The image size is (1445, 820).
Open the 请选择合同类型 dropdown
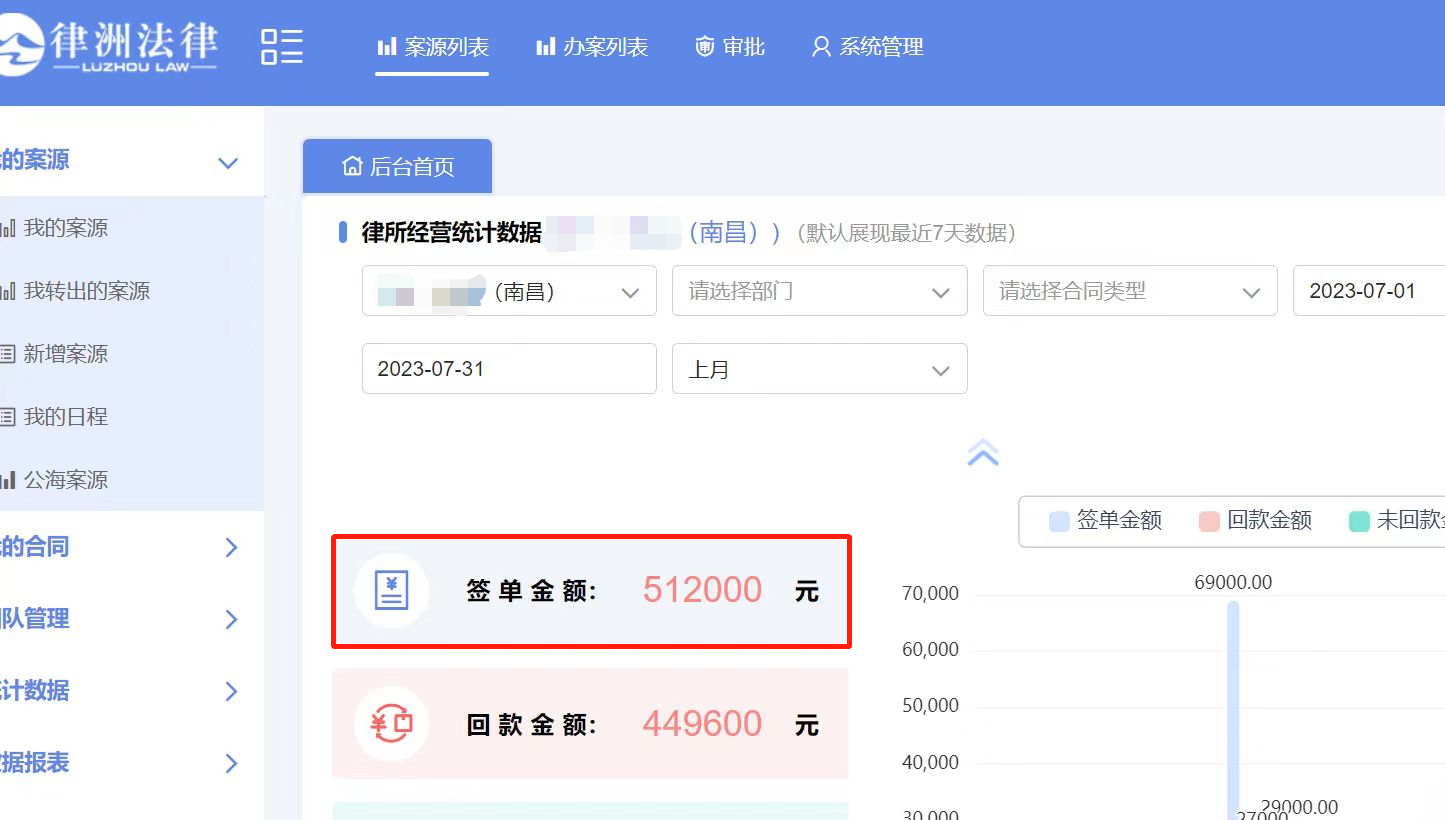[x=1129, y=291]
